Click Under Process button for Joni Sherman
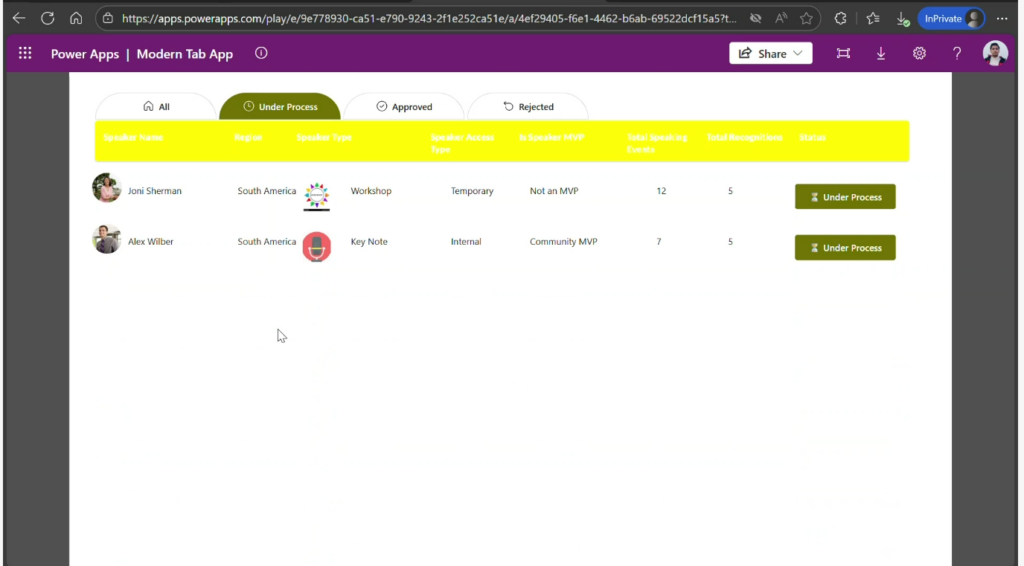 pyautogui.click(x=845, y=197)
